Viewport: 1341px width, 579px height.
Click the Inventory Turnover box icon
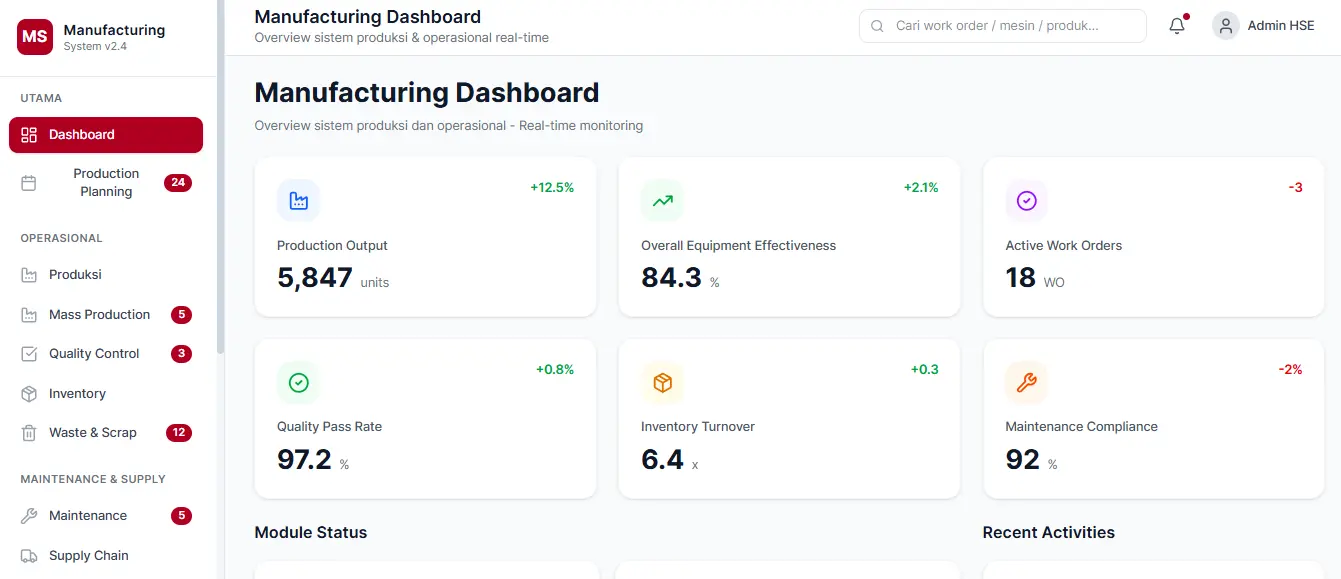tap(662, 382)
